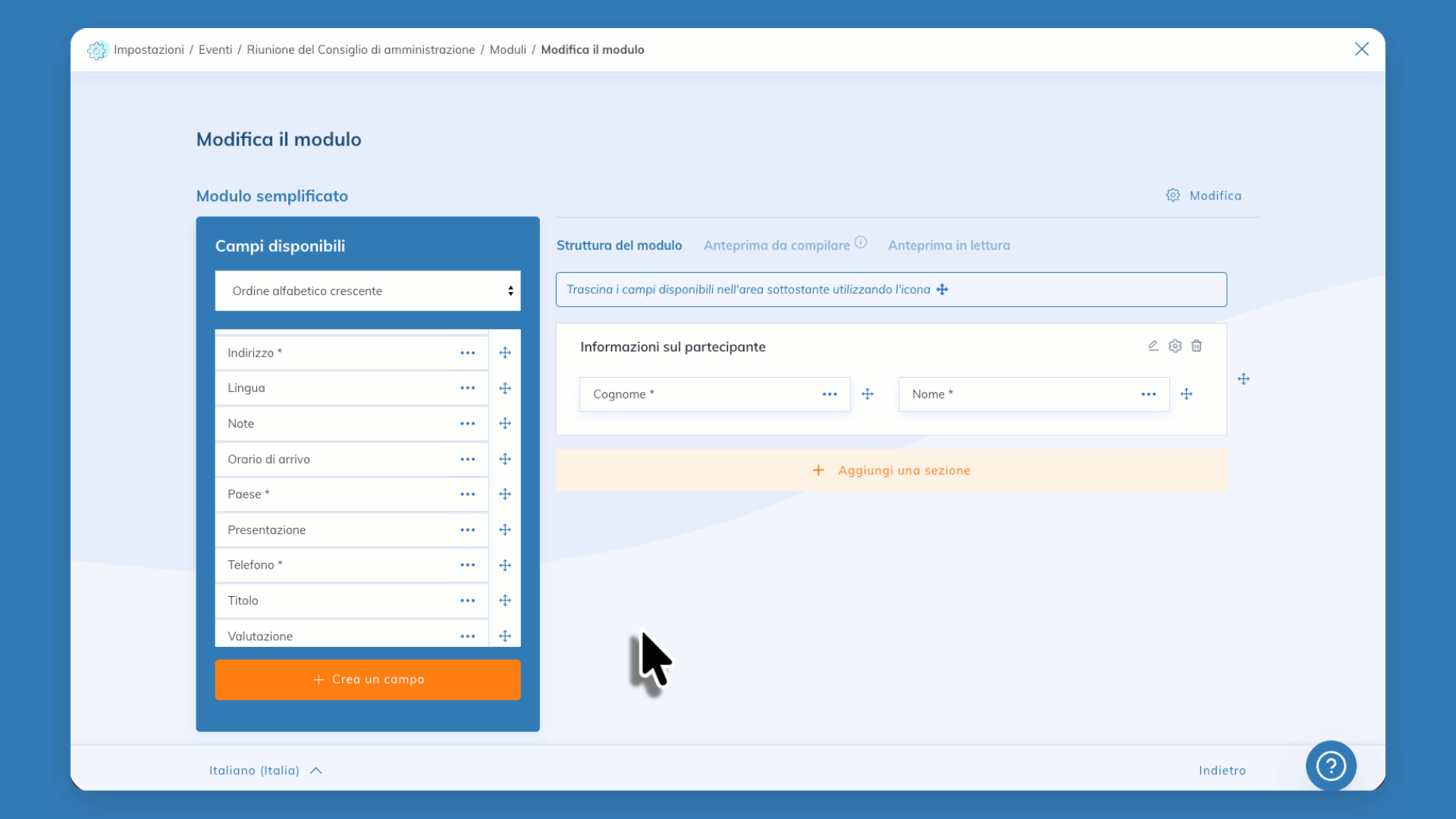This screenshot has width=1456, height=819.
Task: Open the options menu for the Note field
Action: pos(467,423)
